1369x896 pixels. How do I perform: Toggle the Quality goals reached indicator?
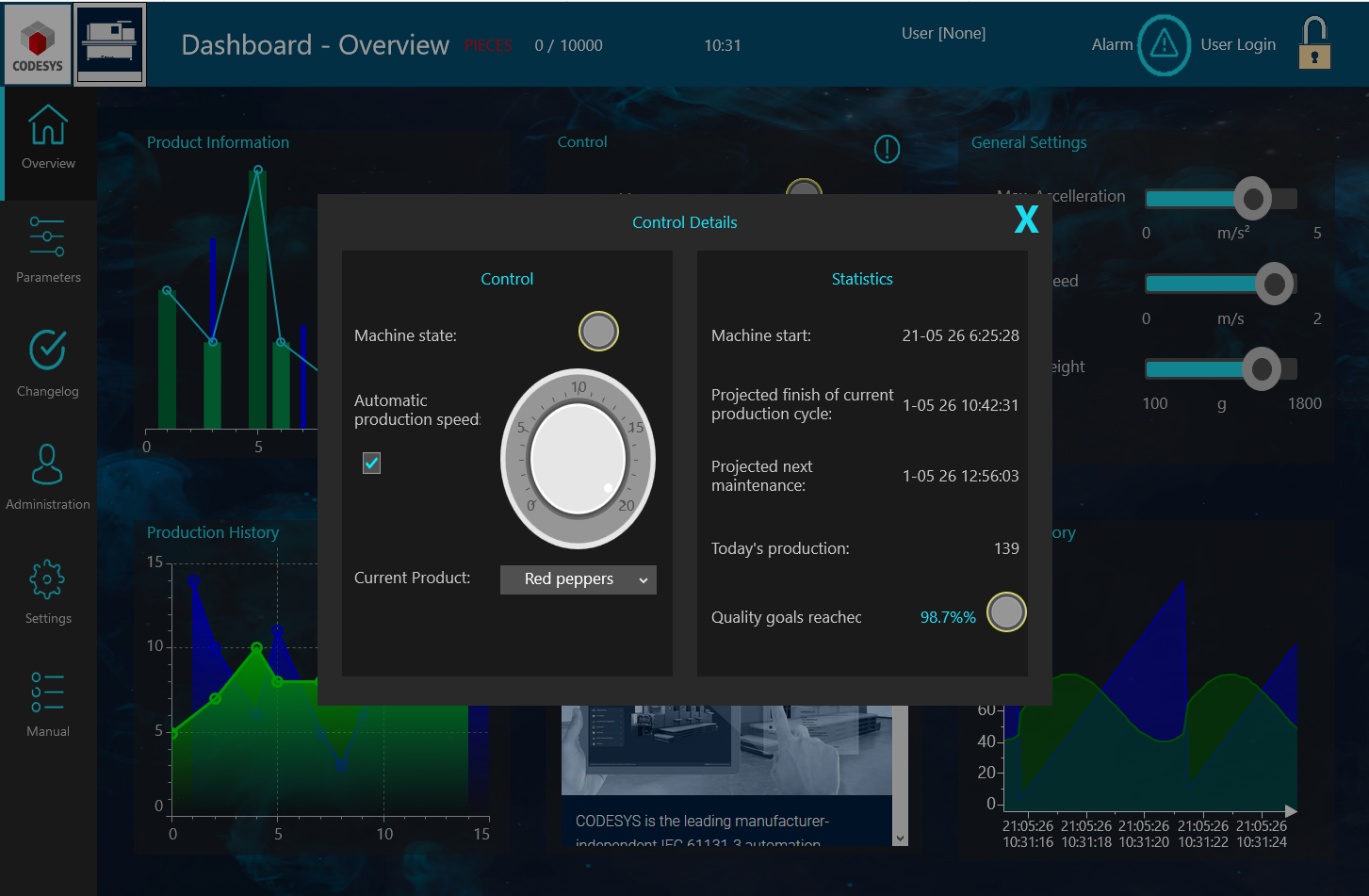pos(1006,612)
